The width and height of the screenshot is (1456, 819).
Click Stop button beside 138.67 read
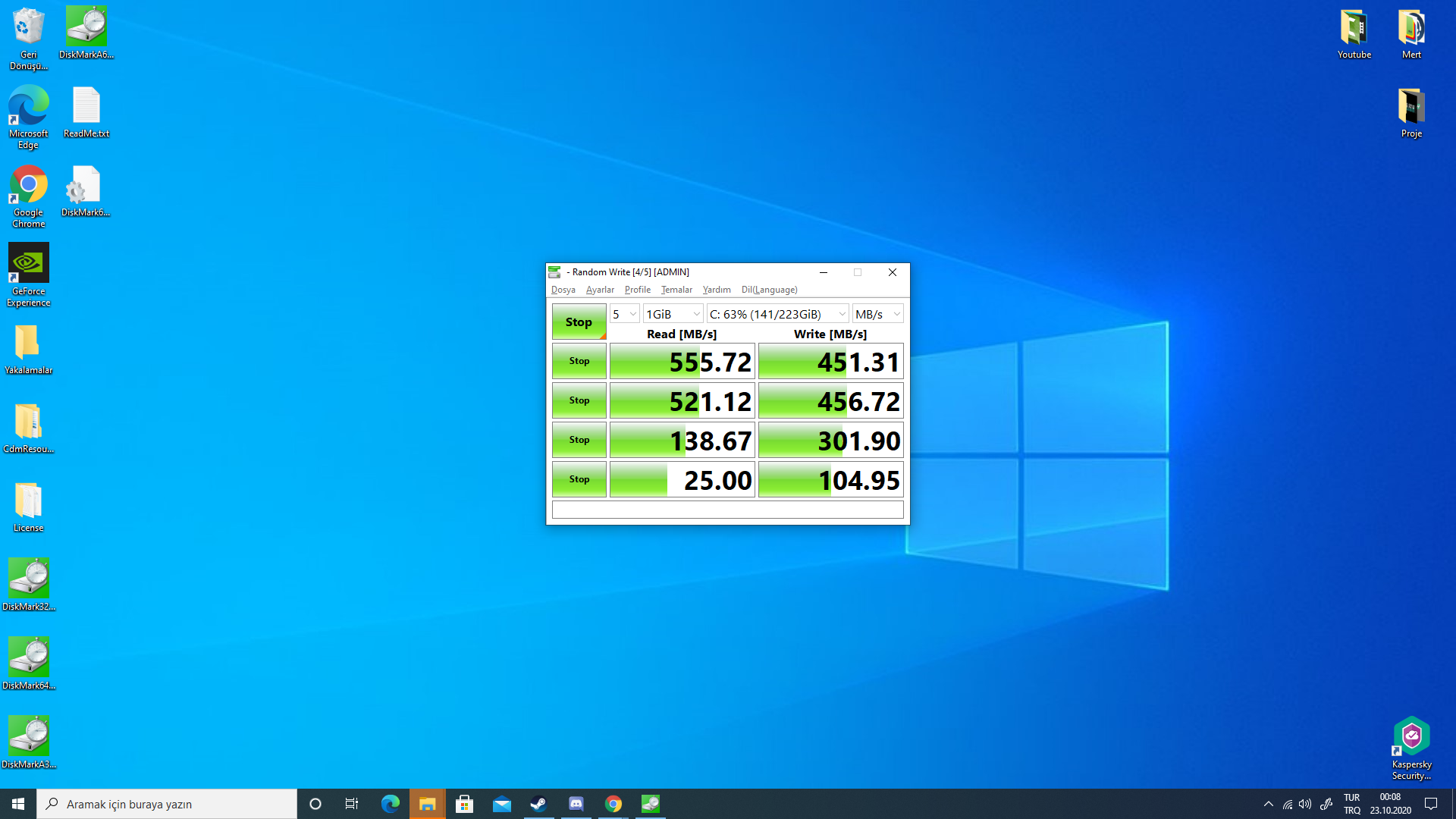pyautogui.click(x=579, y=440)
